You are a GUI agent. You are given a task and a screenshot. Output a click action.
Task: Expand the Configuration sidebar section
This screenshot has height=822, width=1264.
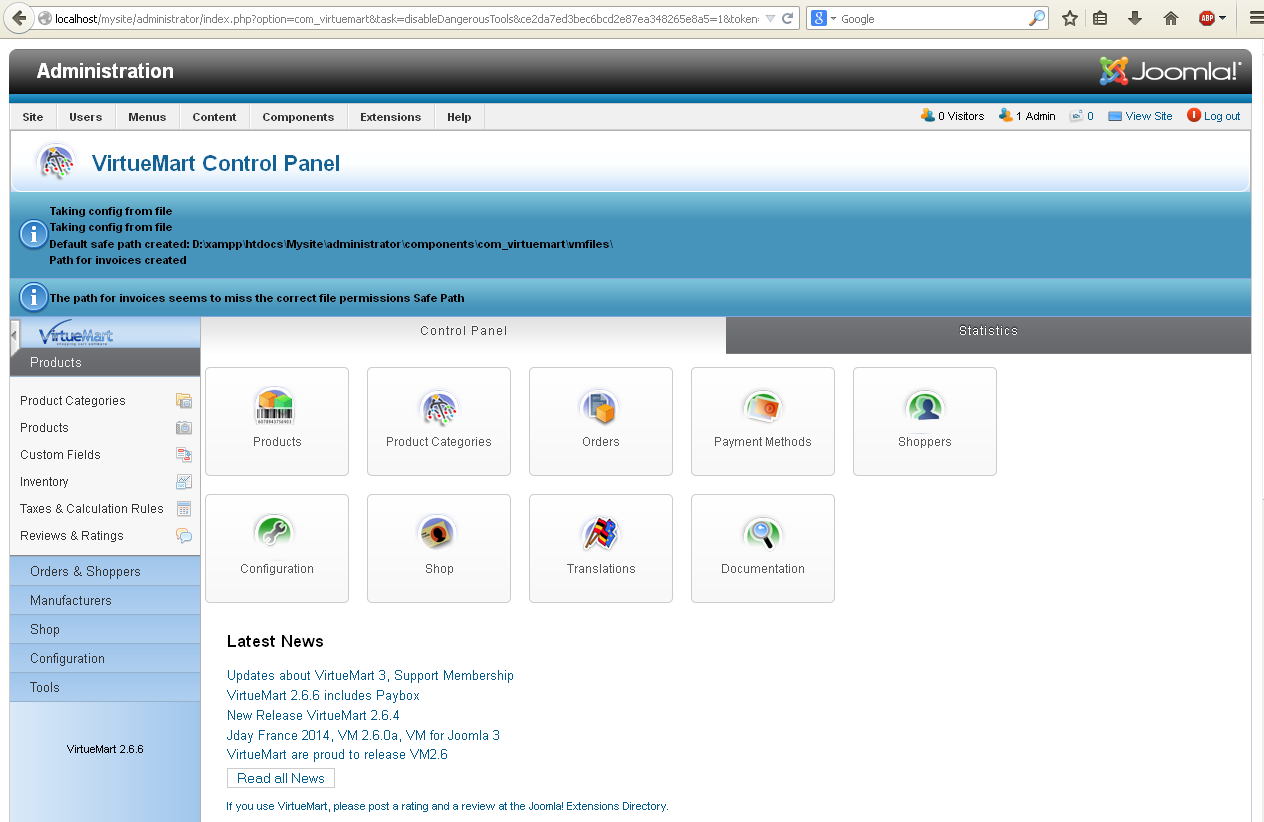coord(105,659)
